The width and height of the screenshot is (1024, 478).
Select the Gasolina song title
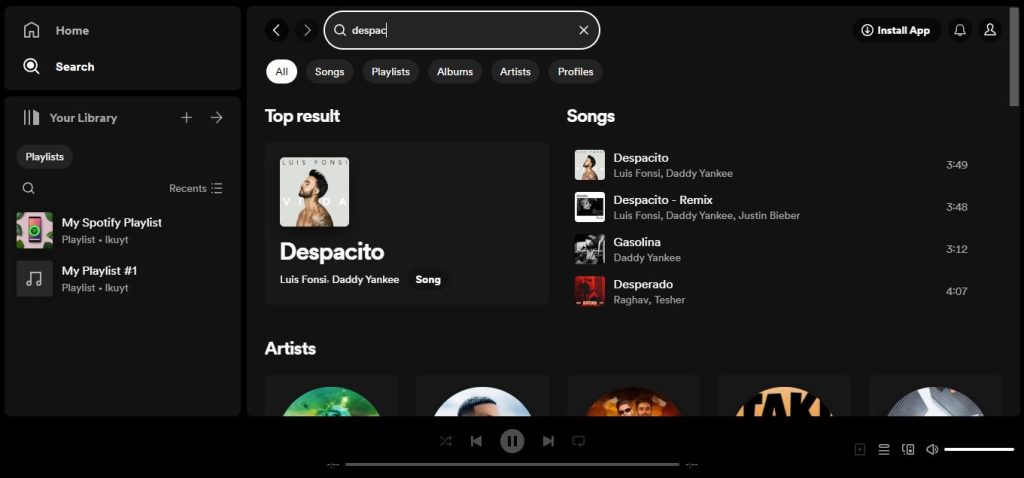637,242
